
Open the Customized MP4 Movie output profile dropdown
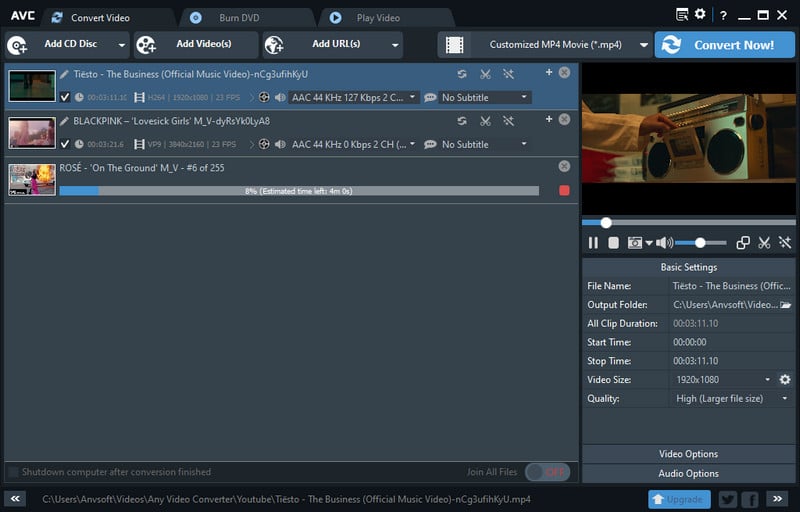[545, 45]
